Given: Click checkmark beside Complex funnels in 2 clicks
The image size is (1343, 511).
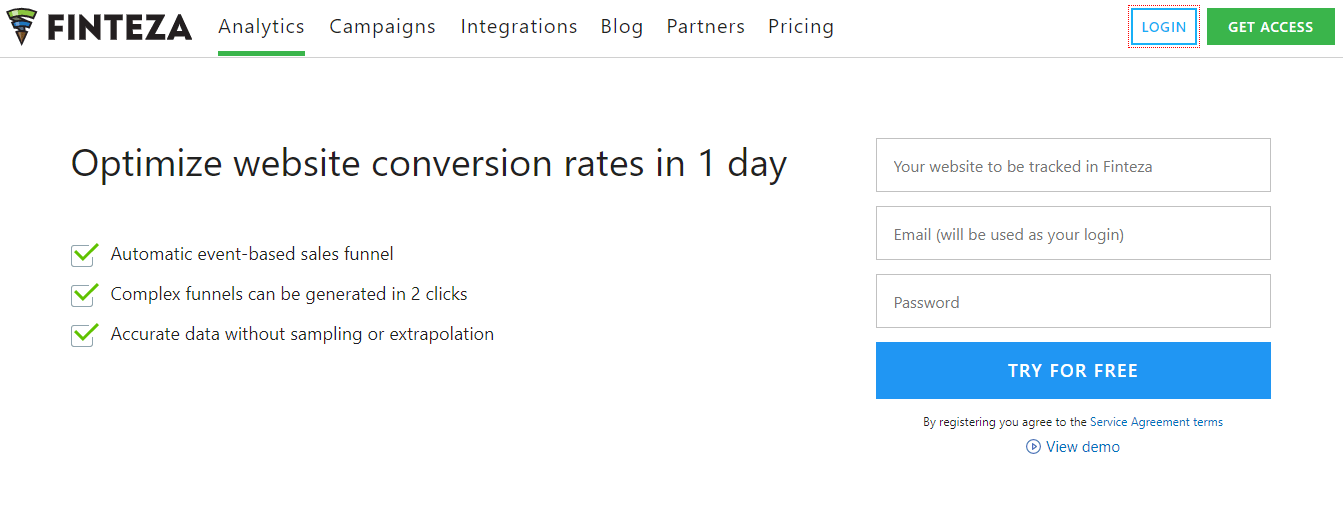Looking at the screenshot, I should [85, 294].
